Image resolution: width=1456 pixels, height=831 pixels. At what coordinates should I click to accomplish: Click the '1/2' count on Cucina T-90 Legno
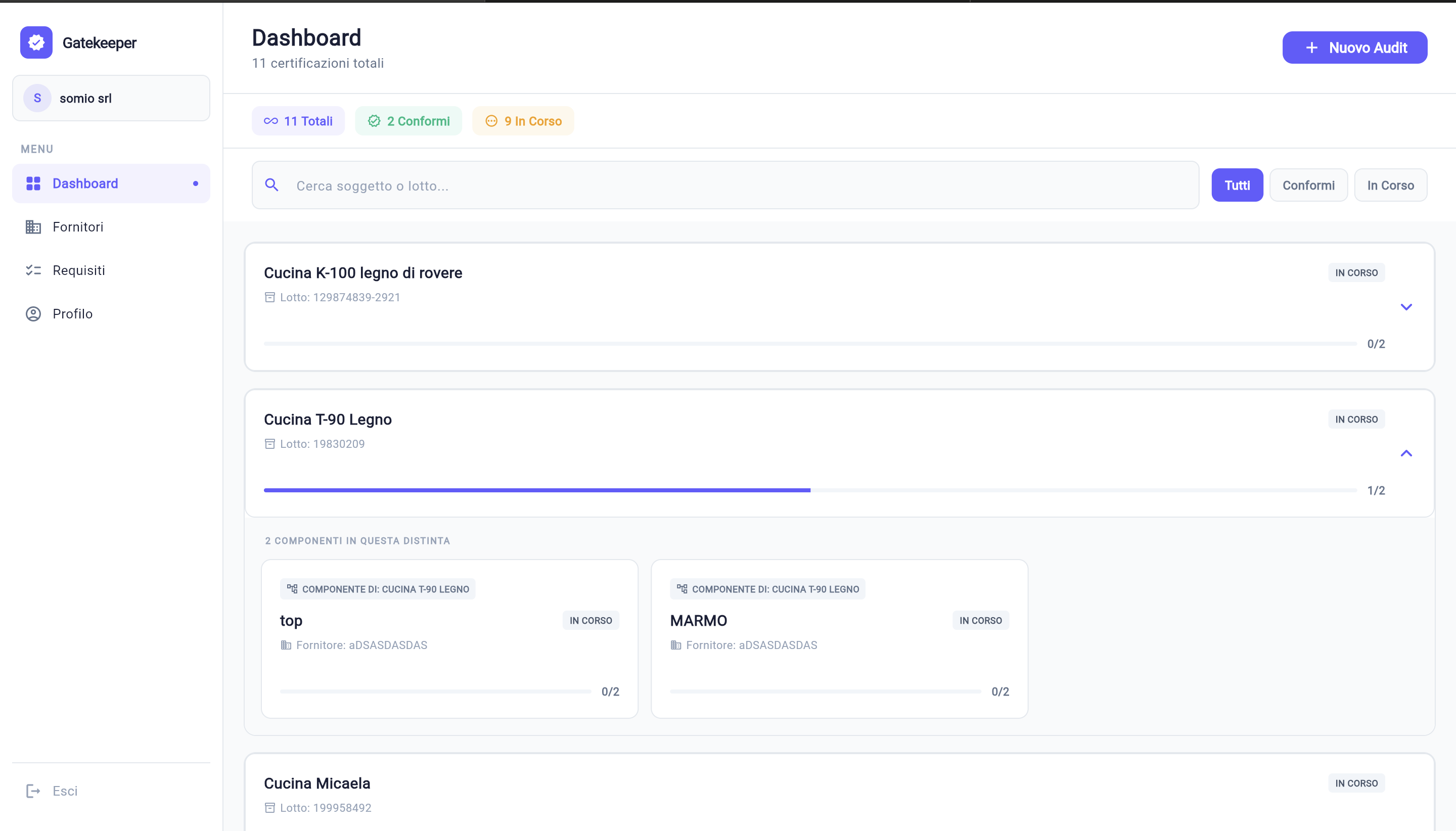[x=1376, y=490]
